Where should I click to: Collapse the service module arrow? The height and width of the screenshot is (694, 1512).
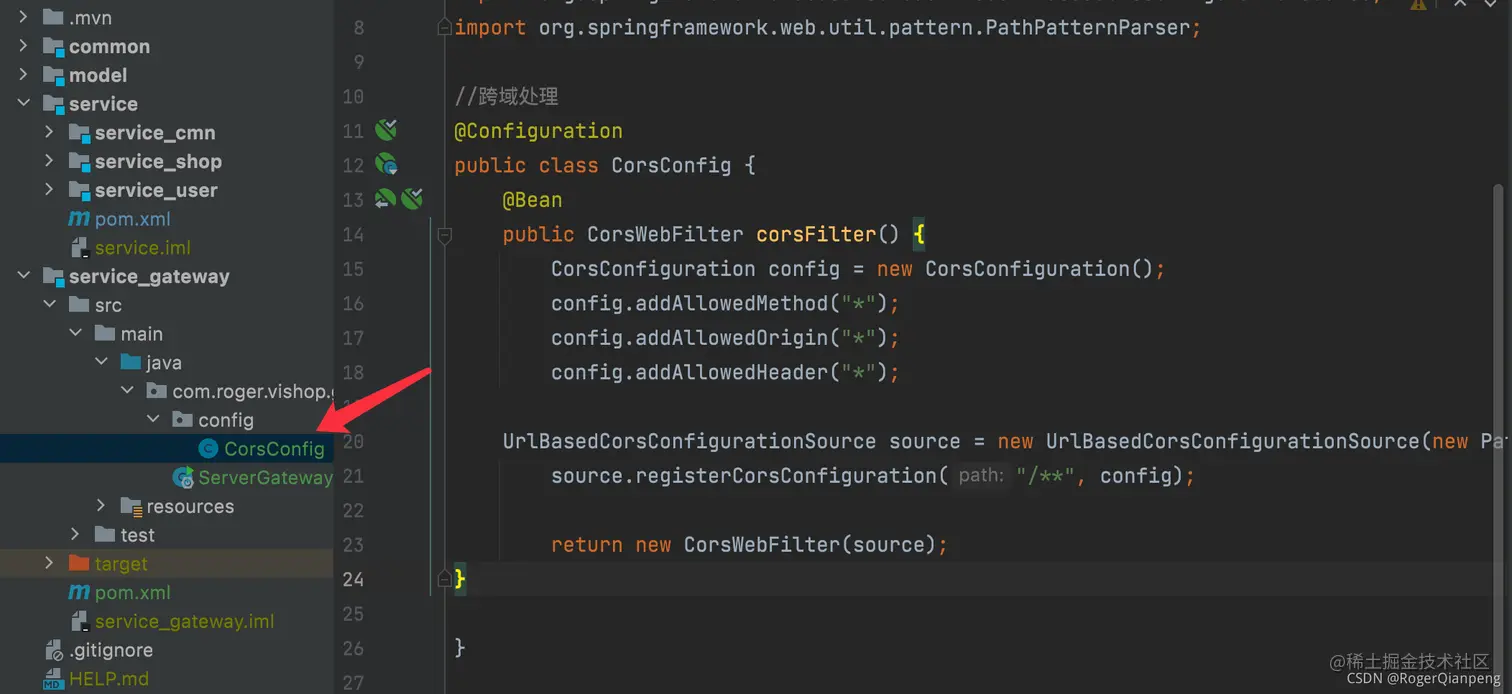tap(24, 103)
